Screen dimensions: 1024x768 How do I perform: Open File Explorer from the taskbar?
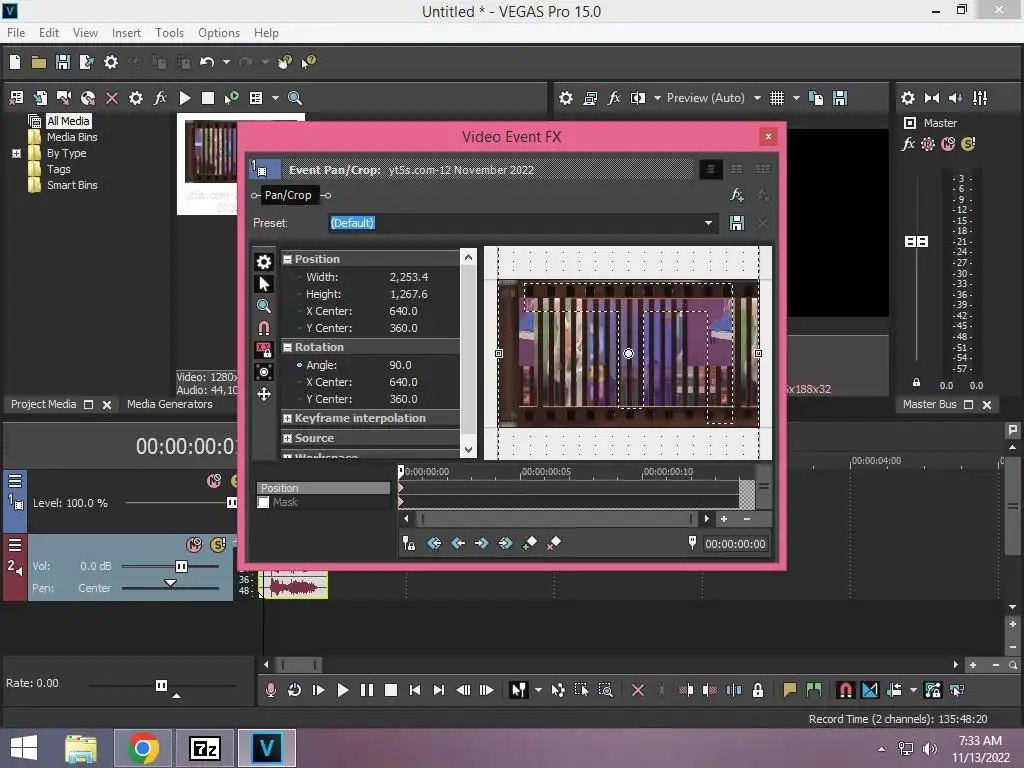coord(81,748)
